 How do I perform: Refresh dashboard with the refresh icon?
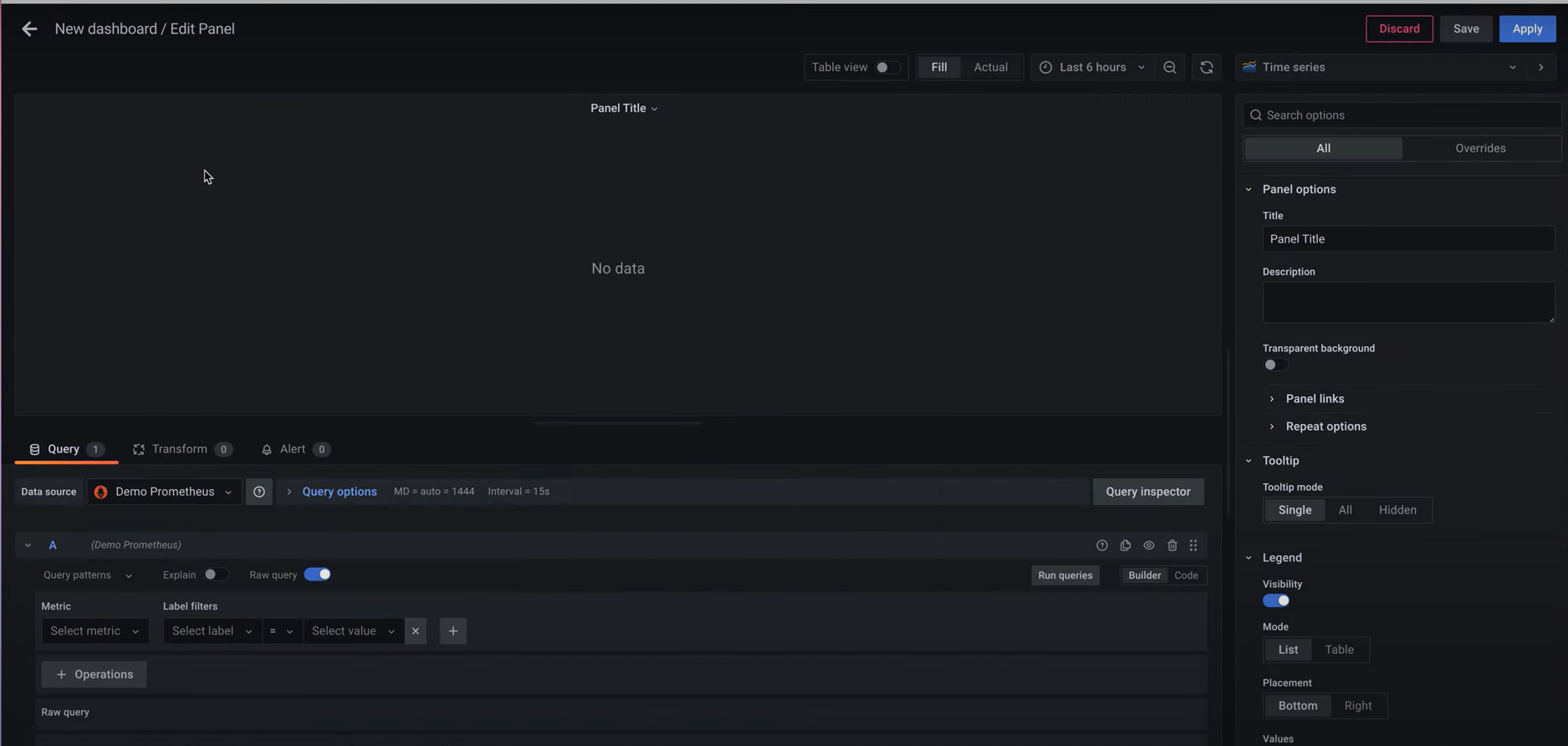1207,68
